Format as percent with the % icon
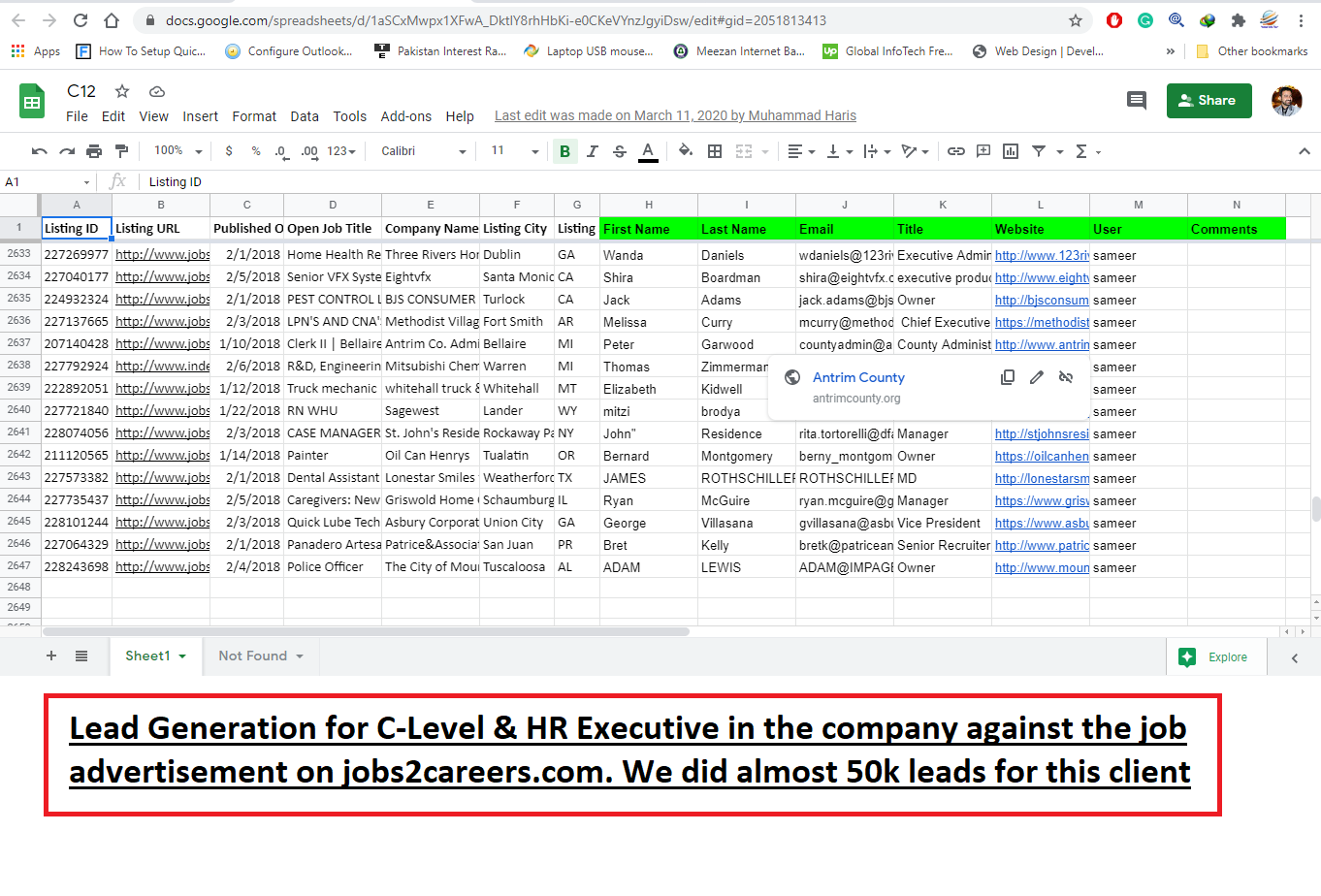The image size is (1321, 896). click(256, 151)
